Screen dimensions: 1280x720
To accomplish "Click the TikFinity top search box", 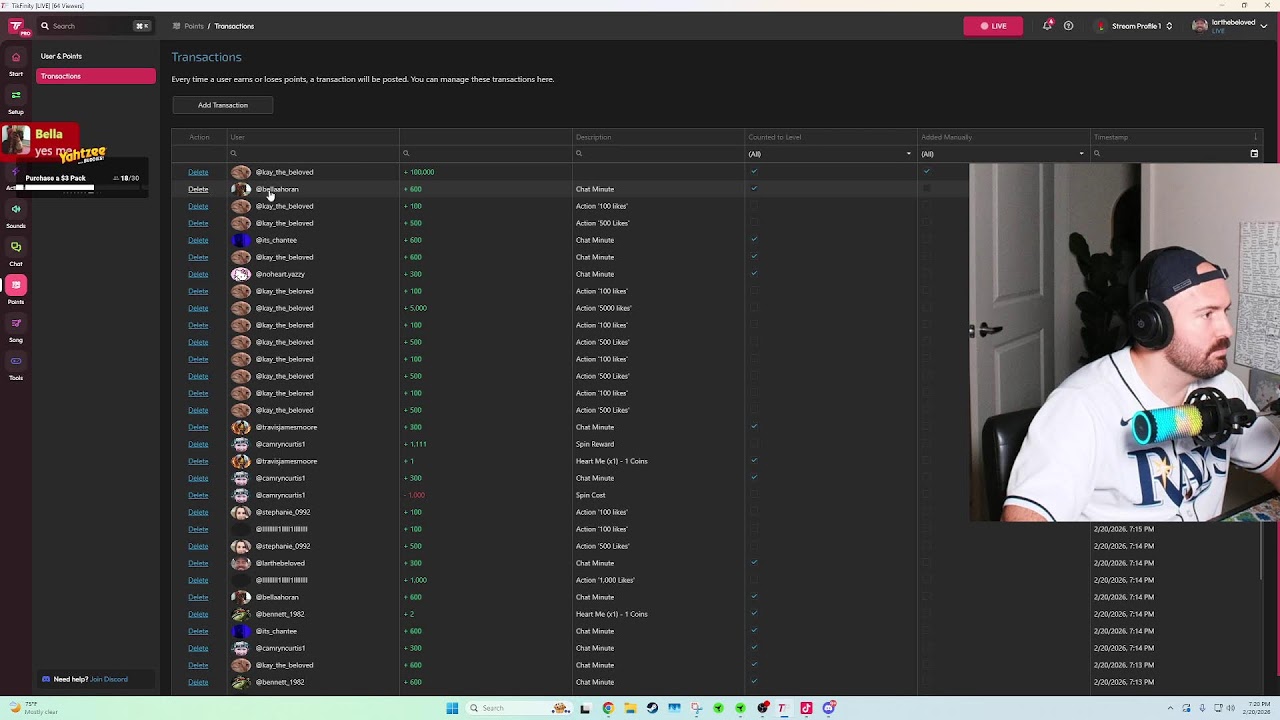I will coord(95,26).
